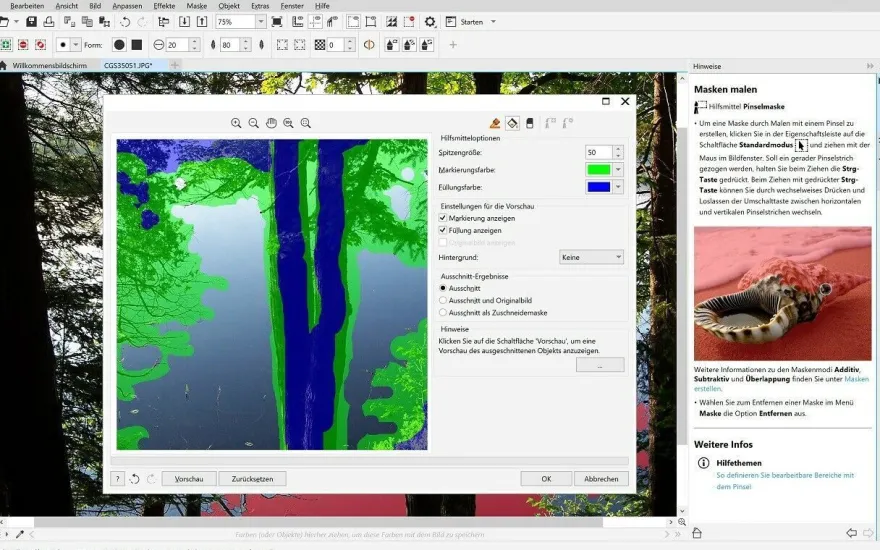Open the Bearbeiten menu
Image resolution: width=880 pixels, height=550 pixels.
click(x=27, y=6)
